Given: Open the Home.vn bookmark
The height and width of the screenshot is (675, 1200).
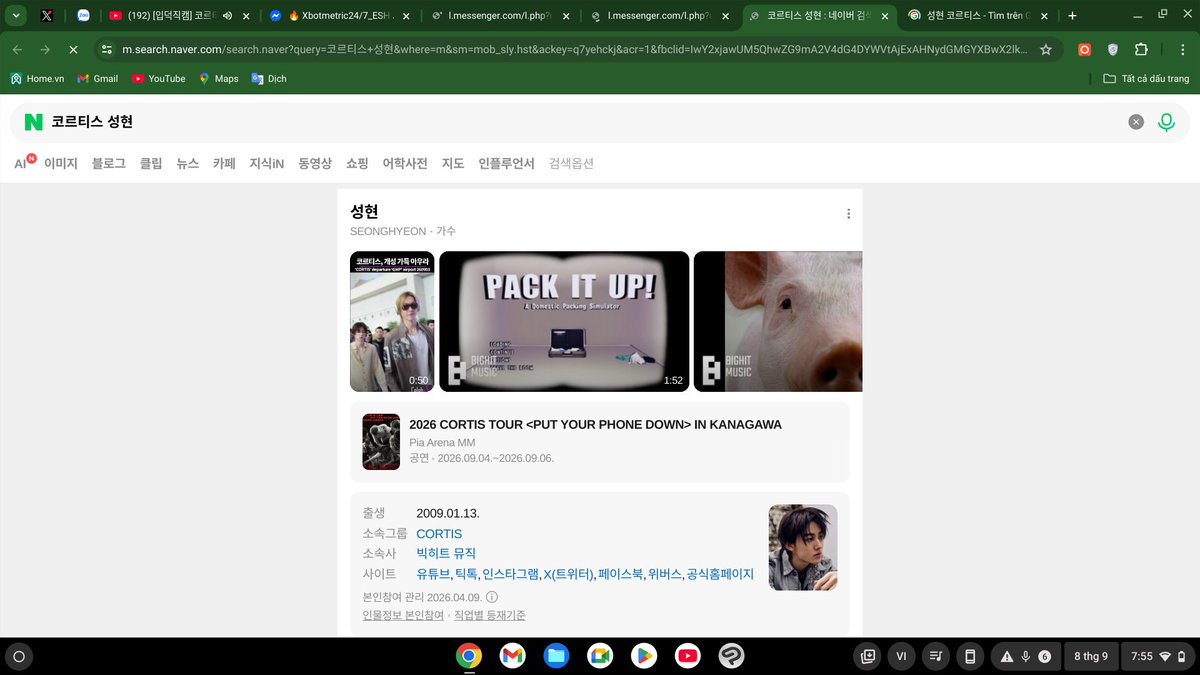Looking at the screenshot, I should [x=37, y=78].
